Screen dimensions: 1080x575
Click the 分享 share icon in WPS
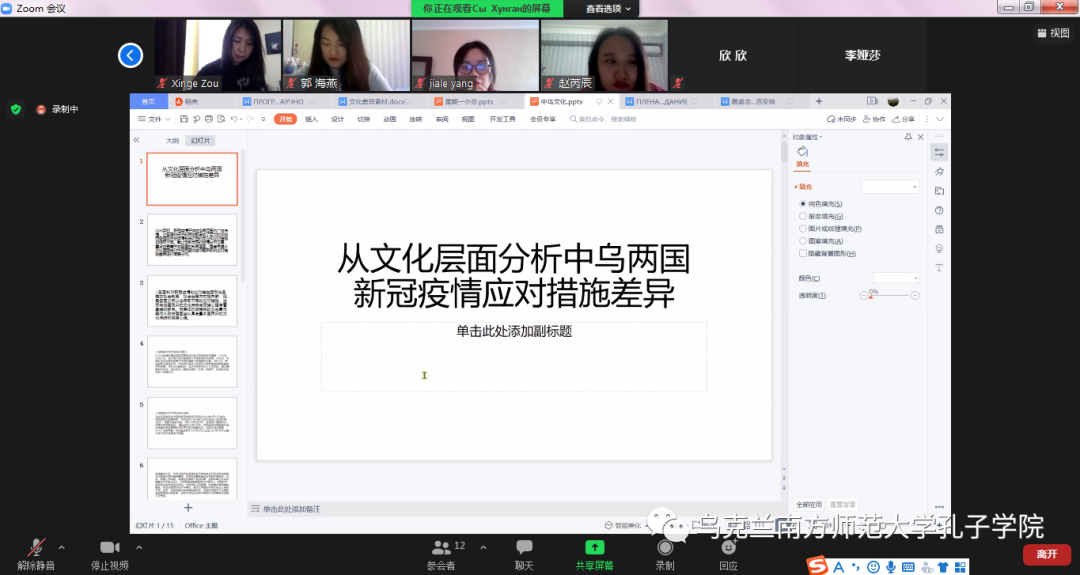(x=895, y=119)
